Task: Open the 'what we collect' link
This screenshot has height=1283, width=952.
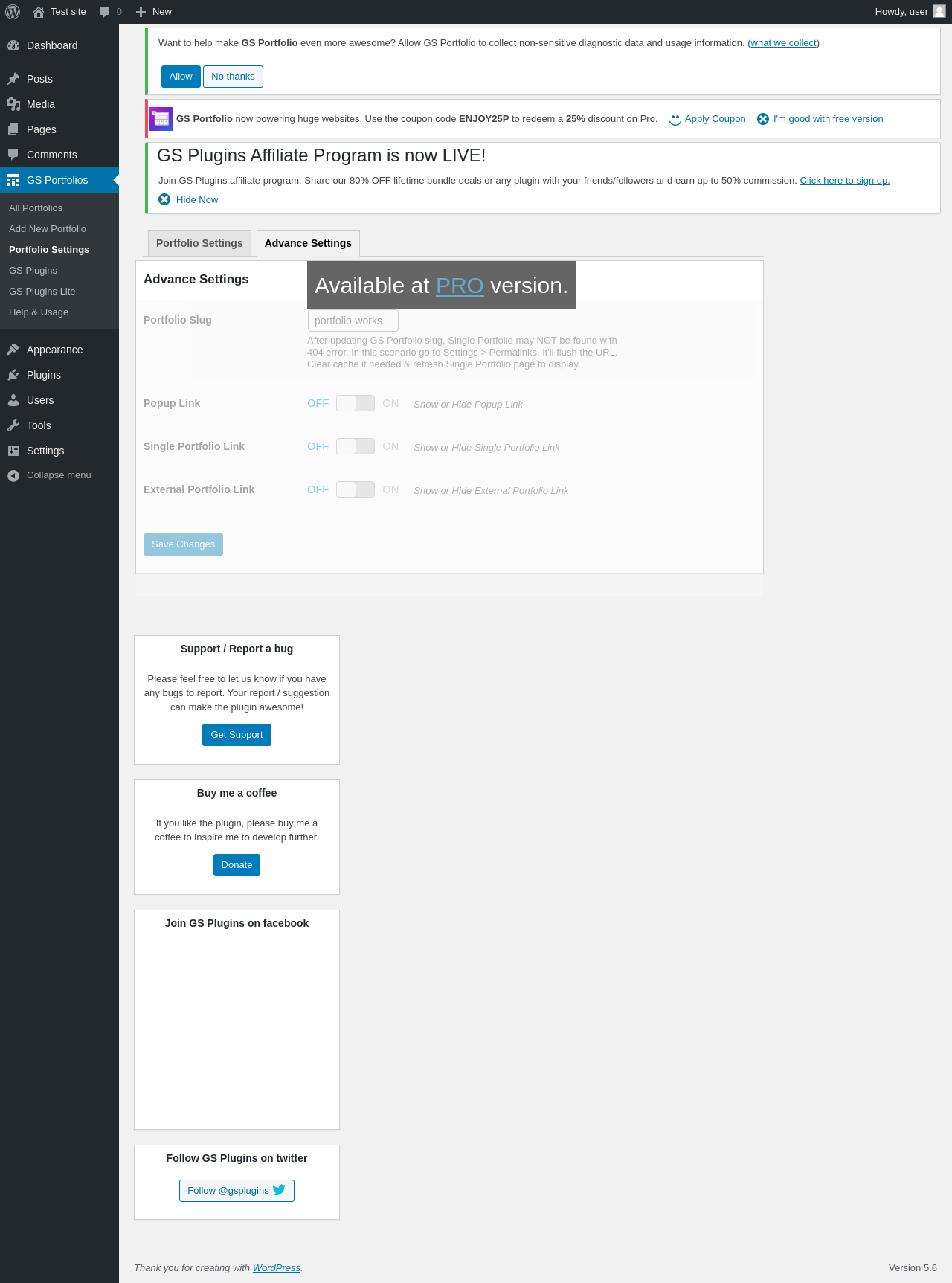Action: (x=784, y=43)
